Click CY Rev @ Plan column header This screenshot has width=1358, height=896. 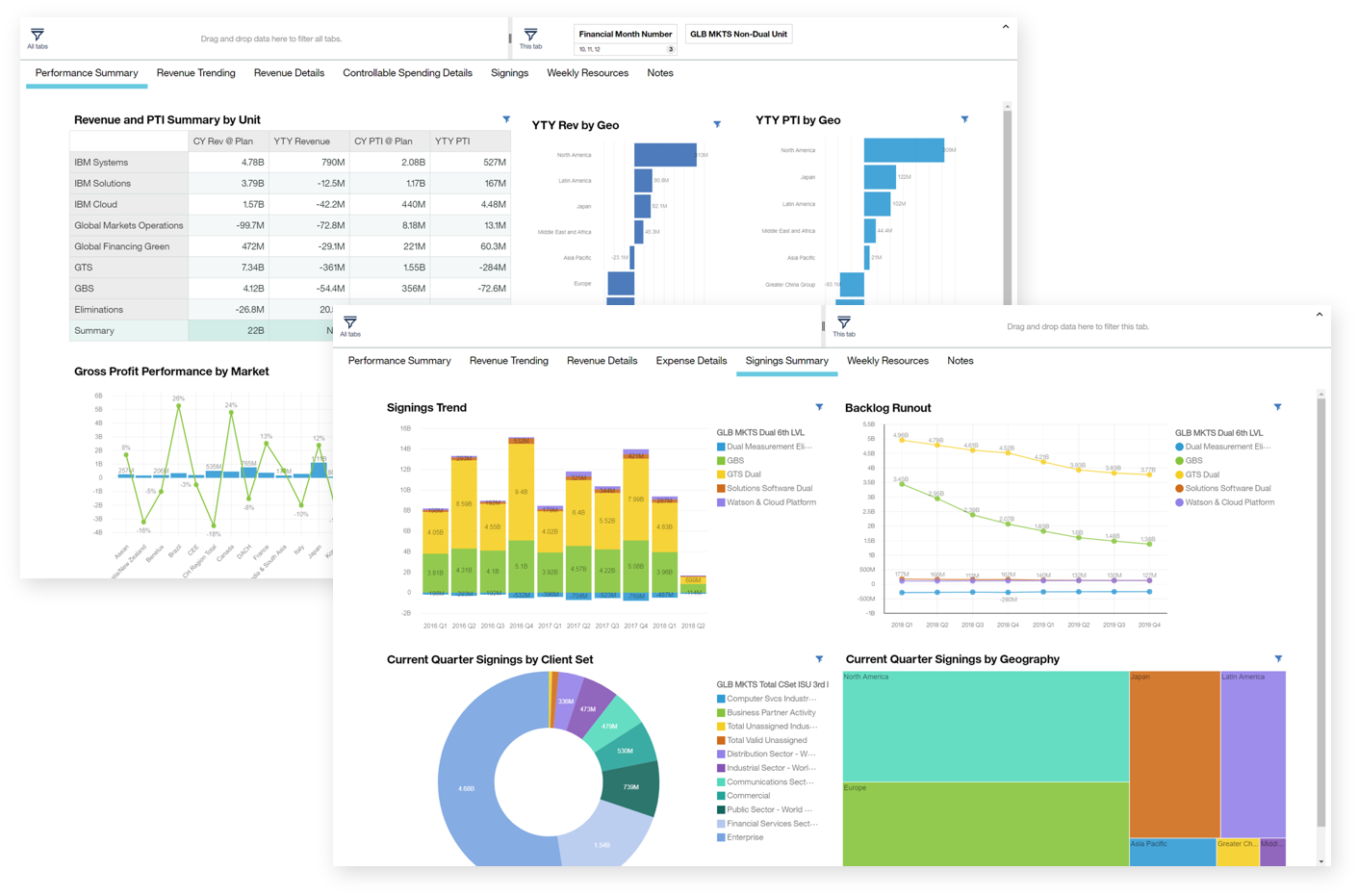[x=223, y=141]
